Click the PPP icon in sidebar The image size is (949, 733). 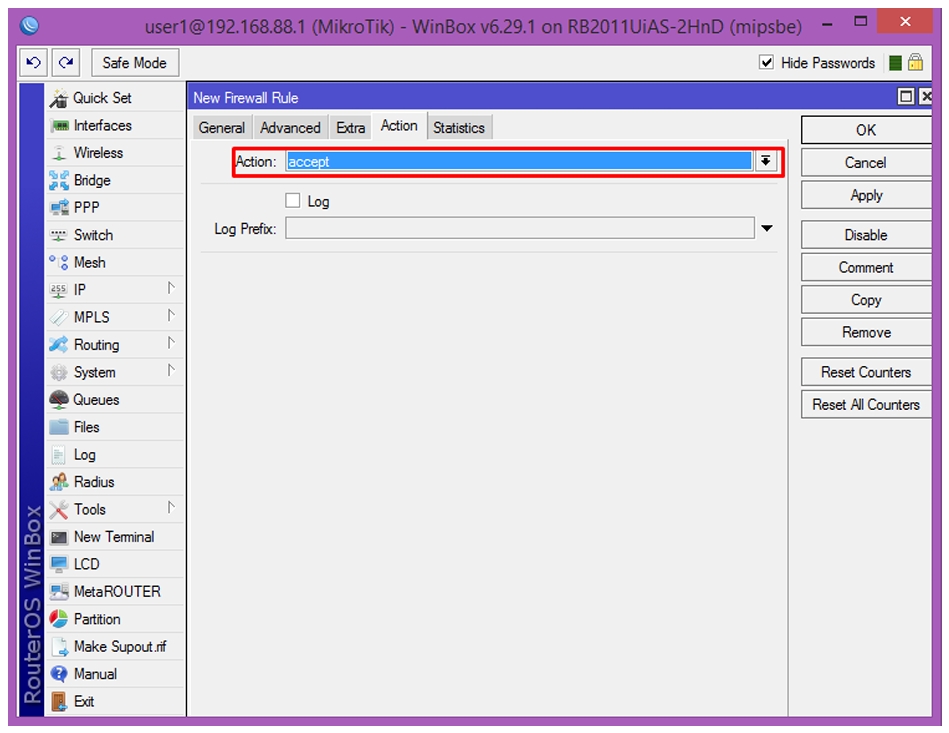pyautogui.click(x=59, y=208)
